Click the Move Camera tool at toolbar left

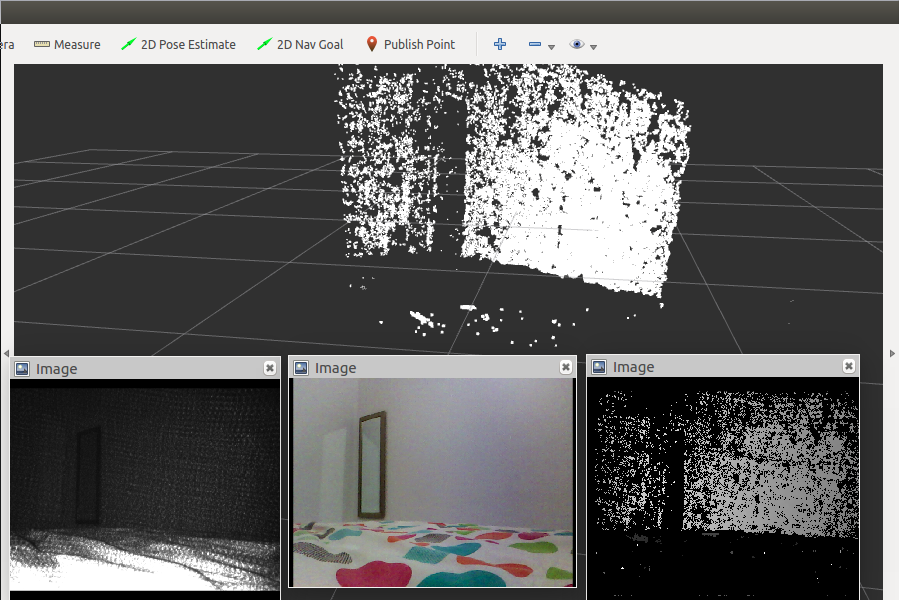(8, 44)
